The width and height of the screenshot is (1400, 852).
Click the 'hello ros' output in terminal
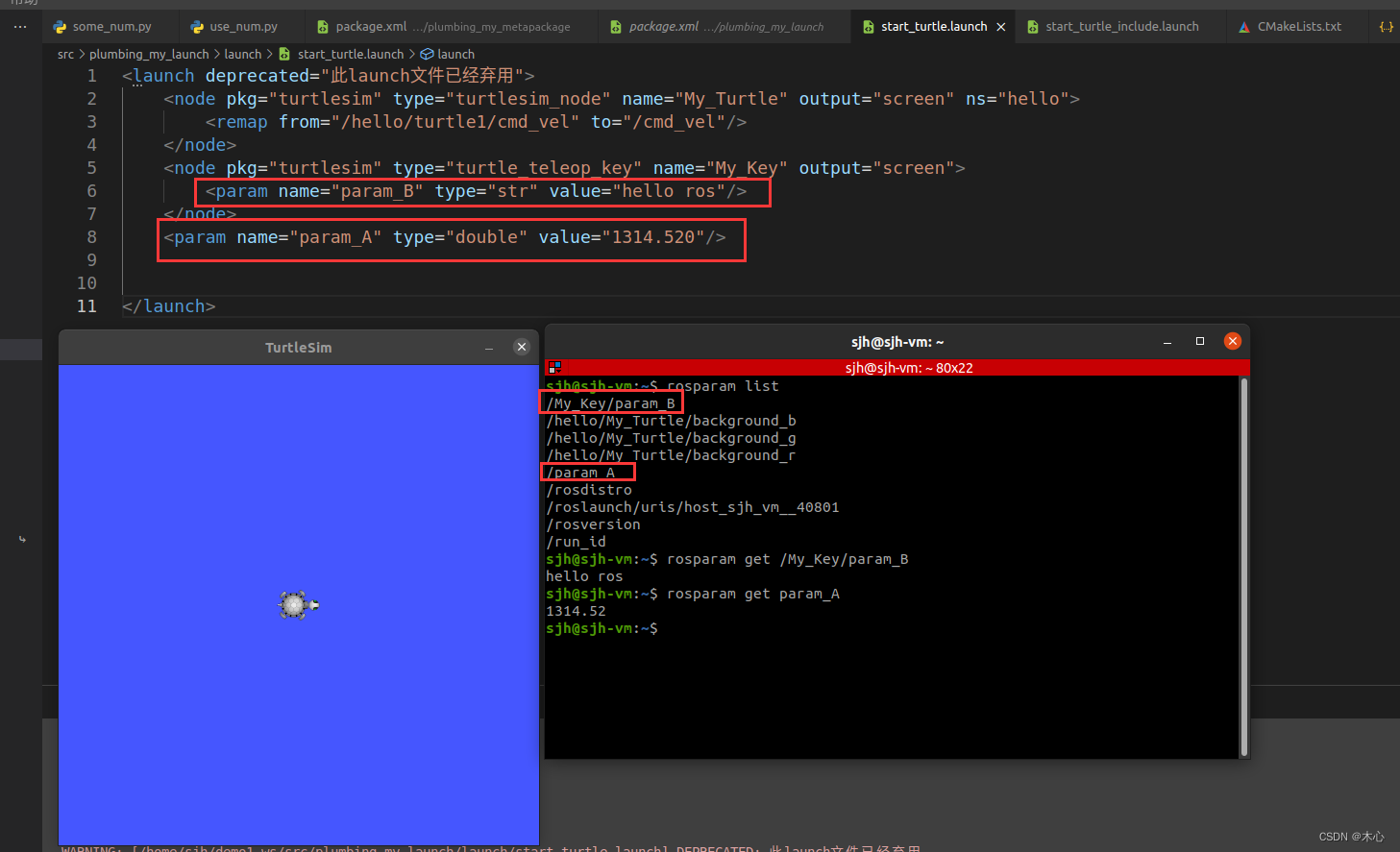pos(584,576)
